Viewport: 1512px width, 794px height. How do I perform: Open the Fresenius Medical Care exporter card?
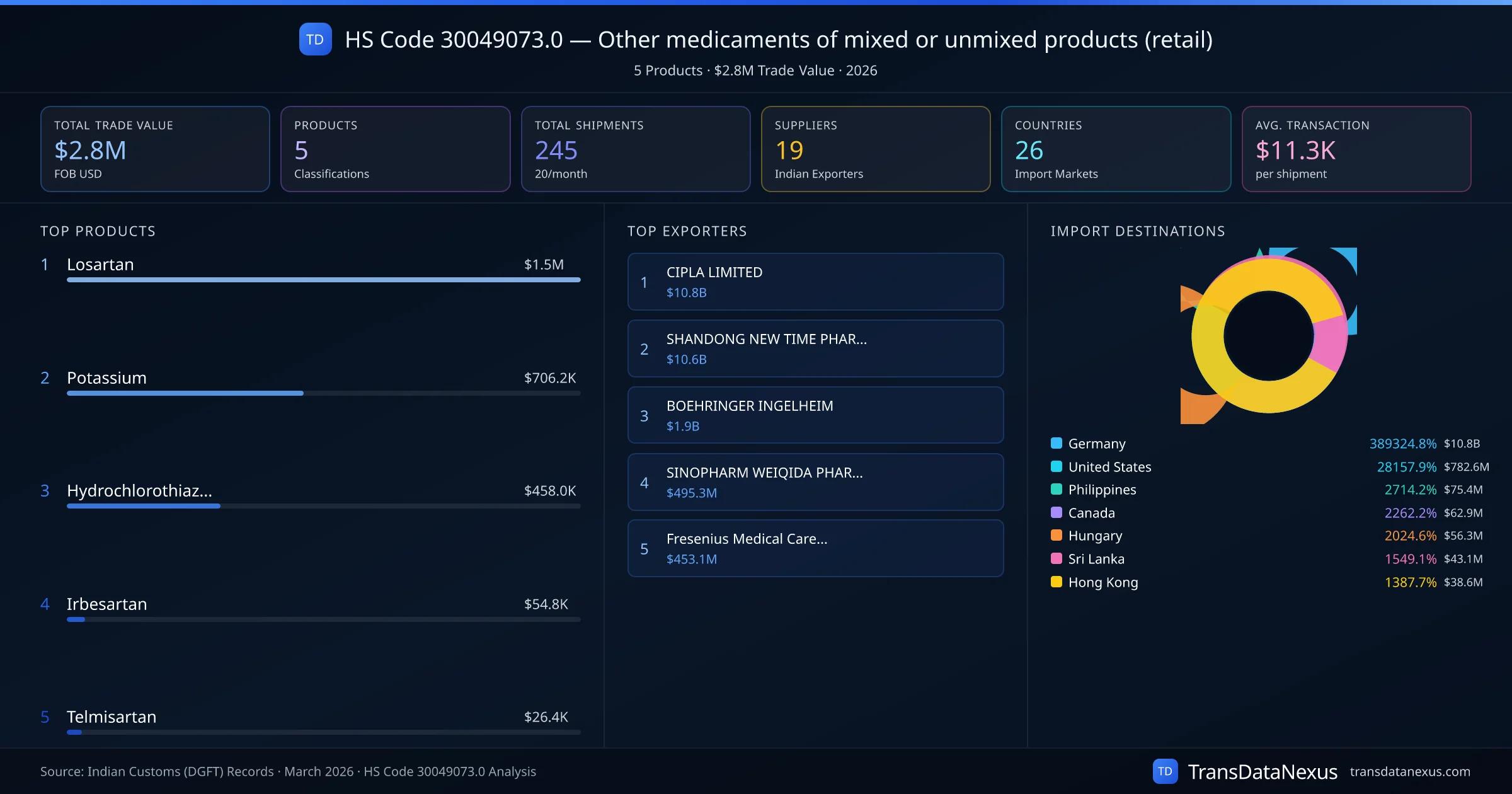pyautogui.click(x=815, y=548)
